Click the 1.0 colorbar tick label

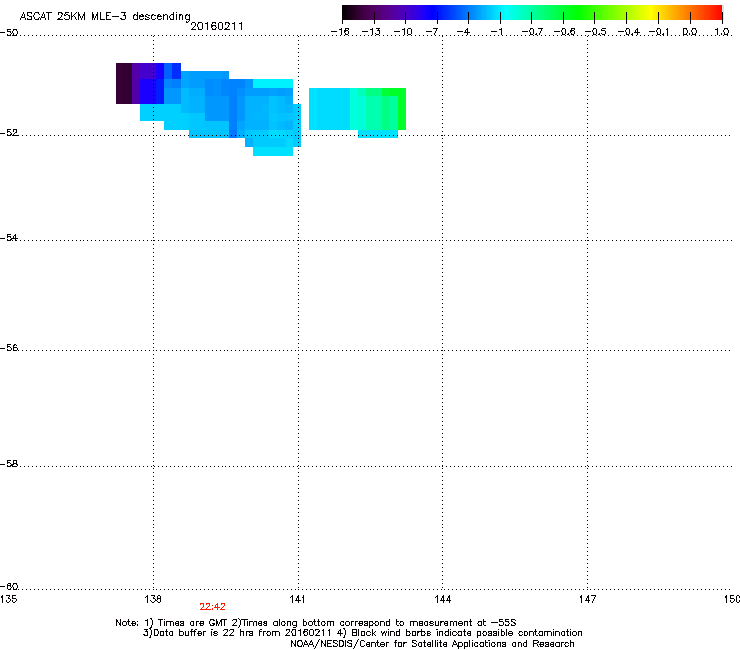pyautogui.click(x=722, y=32)
